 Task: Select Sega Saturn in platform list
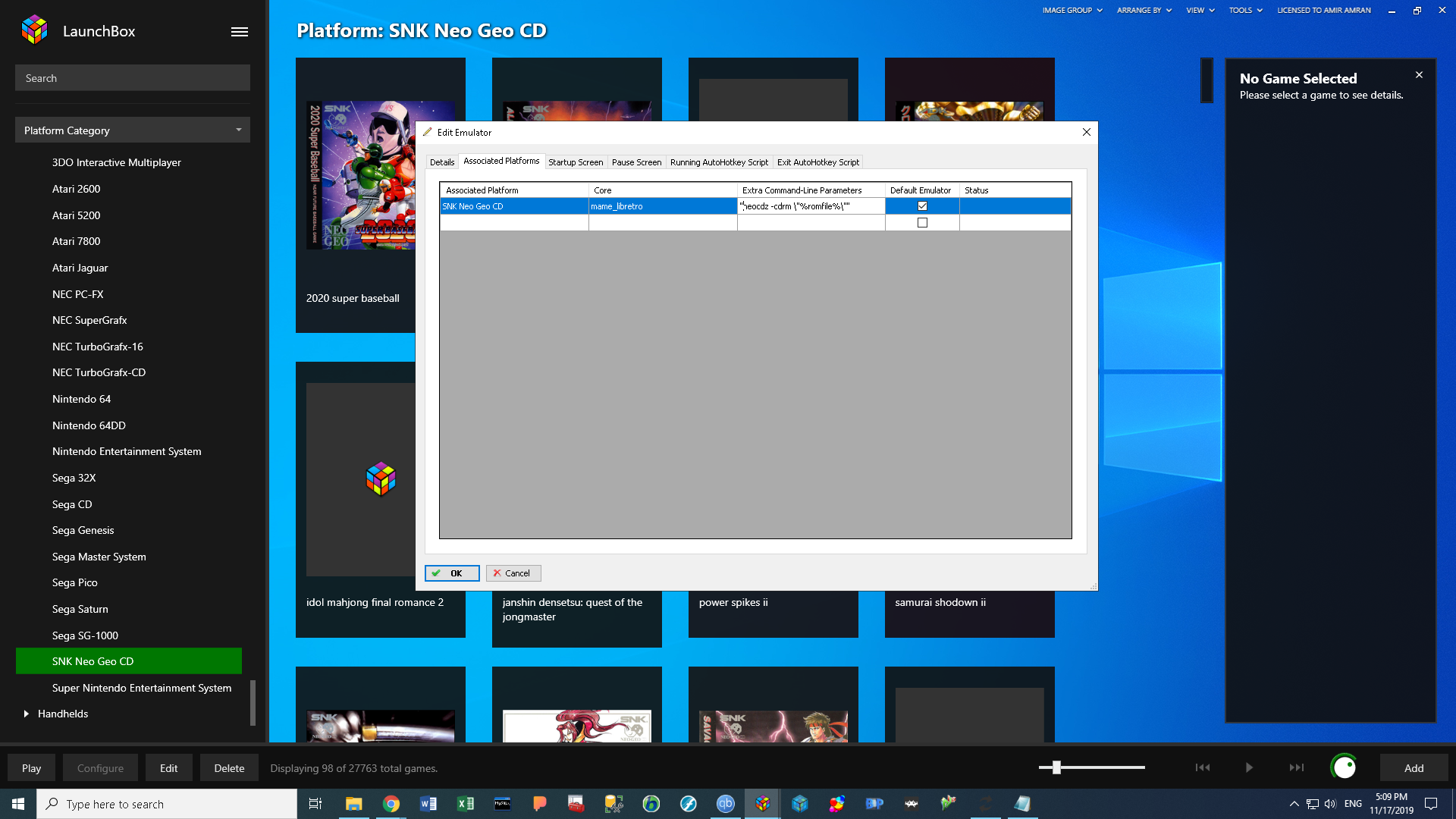[80, 609]
